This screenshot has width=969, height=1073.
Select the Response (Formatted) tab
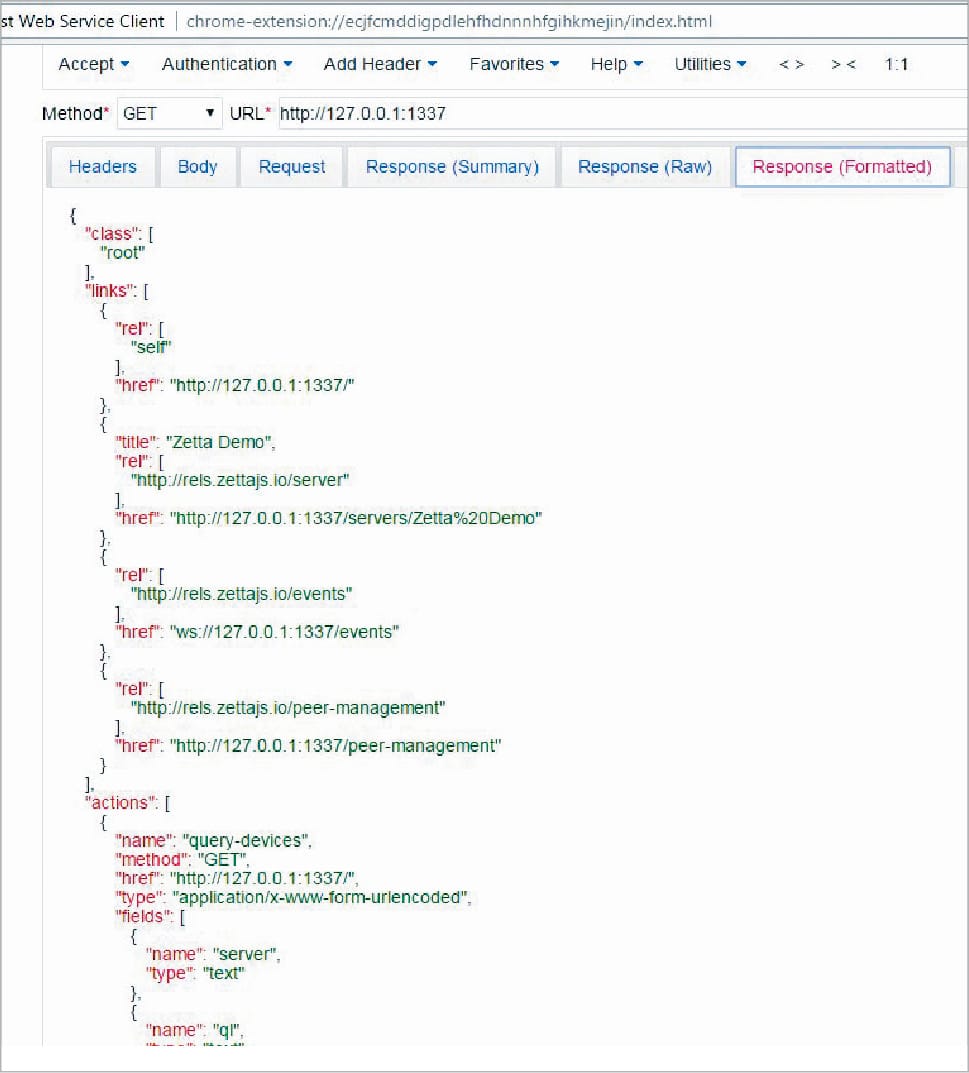(x=842, y=167)
